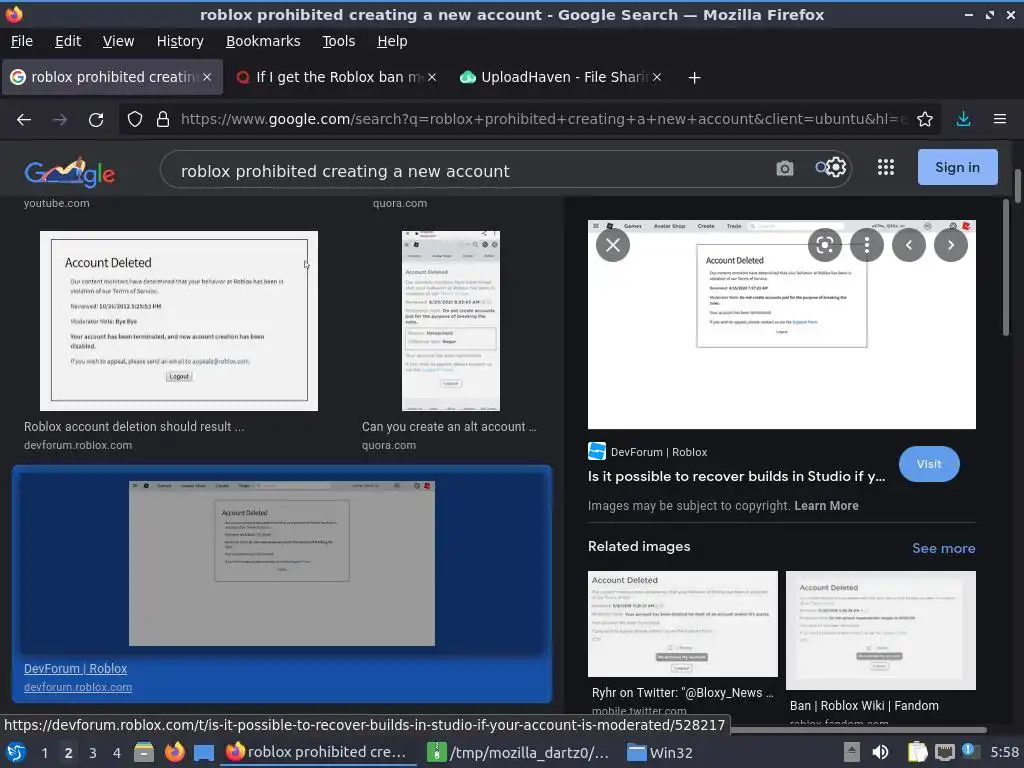
Task: Close the 'If I get the Roblox ban' tab
Action: (432, 77)
